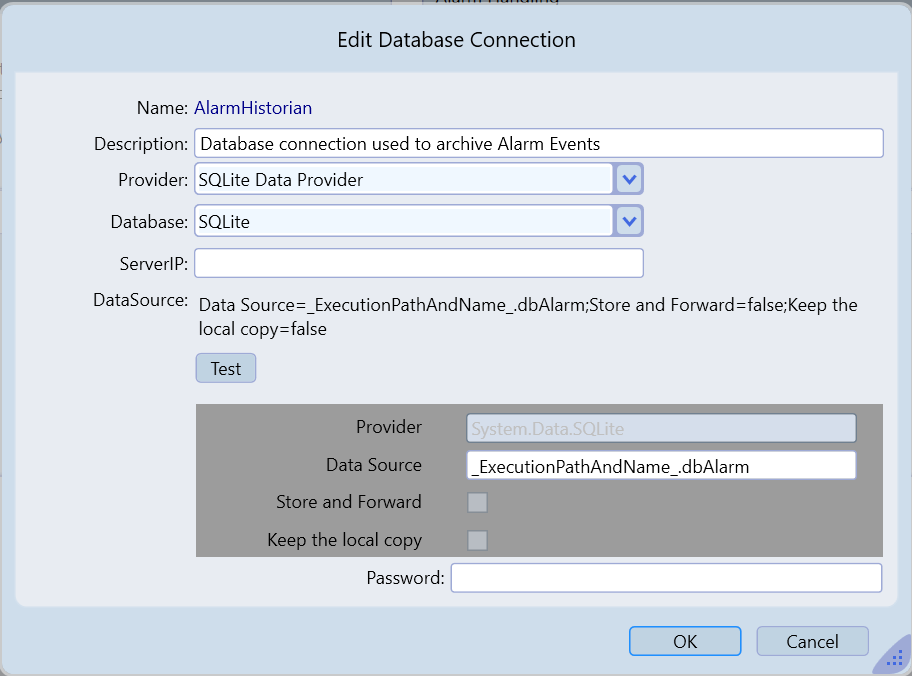The height and width of the screenshot is (676, 912).
Task: Click the Provider dropdown arrow button
Action: (628, 180)
